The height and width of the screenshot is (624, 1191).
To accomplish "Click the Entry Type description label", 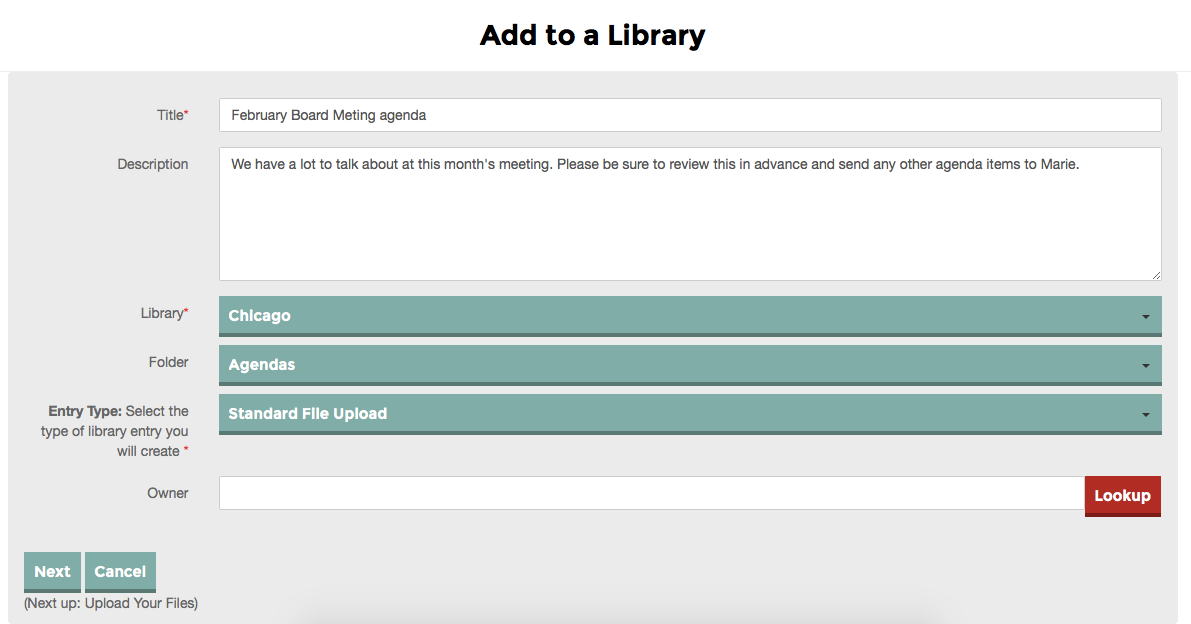I will pyautogui.click(x=118, y=430).
